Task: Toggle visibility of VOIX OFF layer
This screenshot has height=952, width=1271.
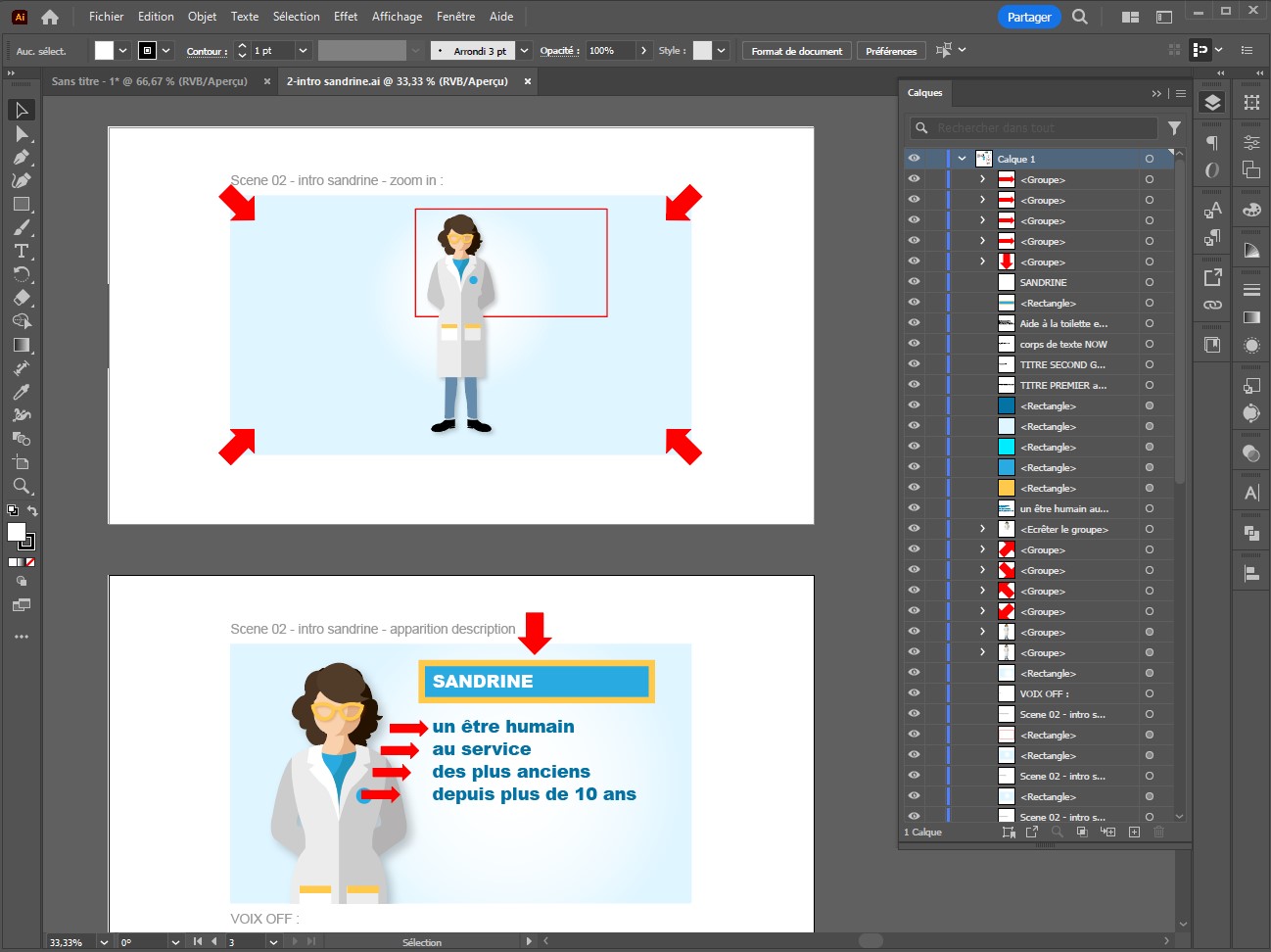Action: pyautogui.click(x=914, y=693)
